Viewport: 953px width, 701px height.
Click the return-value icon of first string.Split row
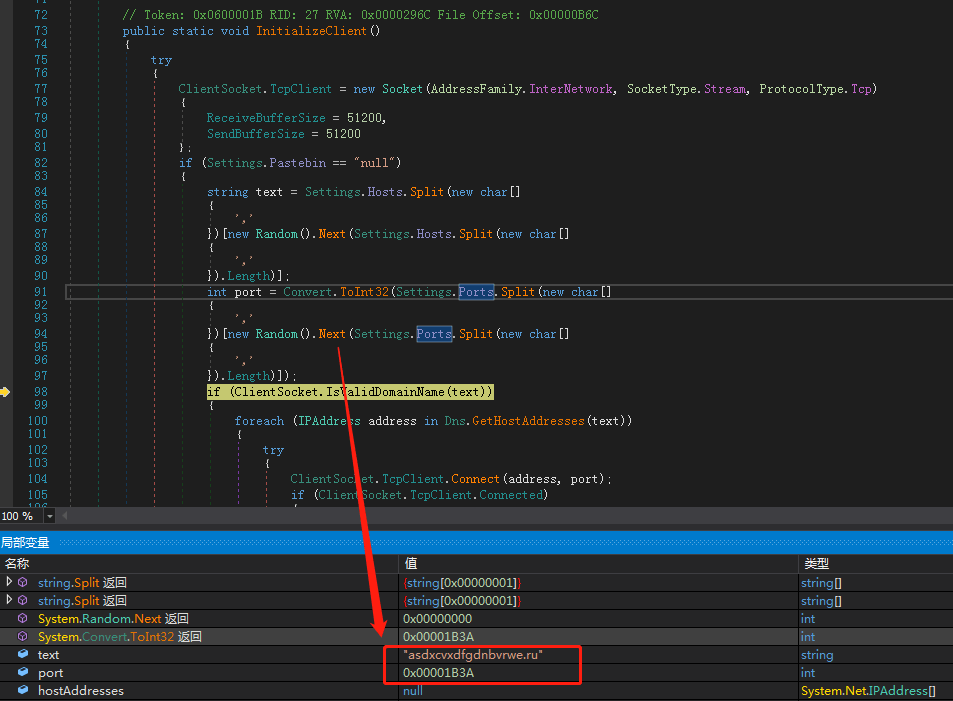point(23,582)
